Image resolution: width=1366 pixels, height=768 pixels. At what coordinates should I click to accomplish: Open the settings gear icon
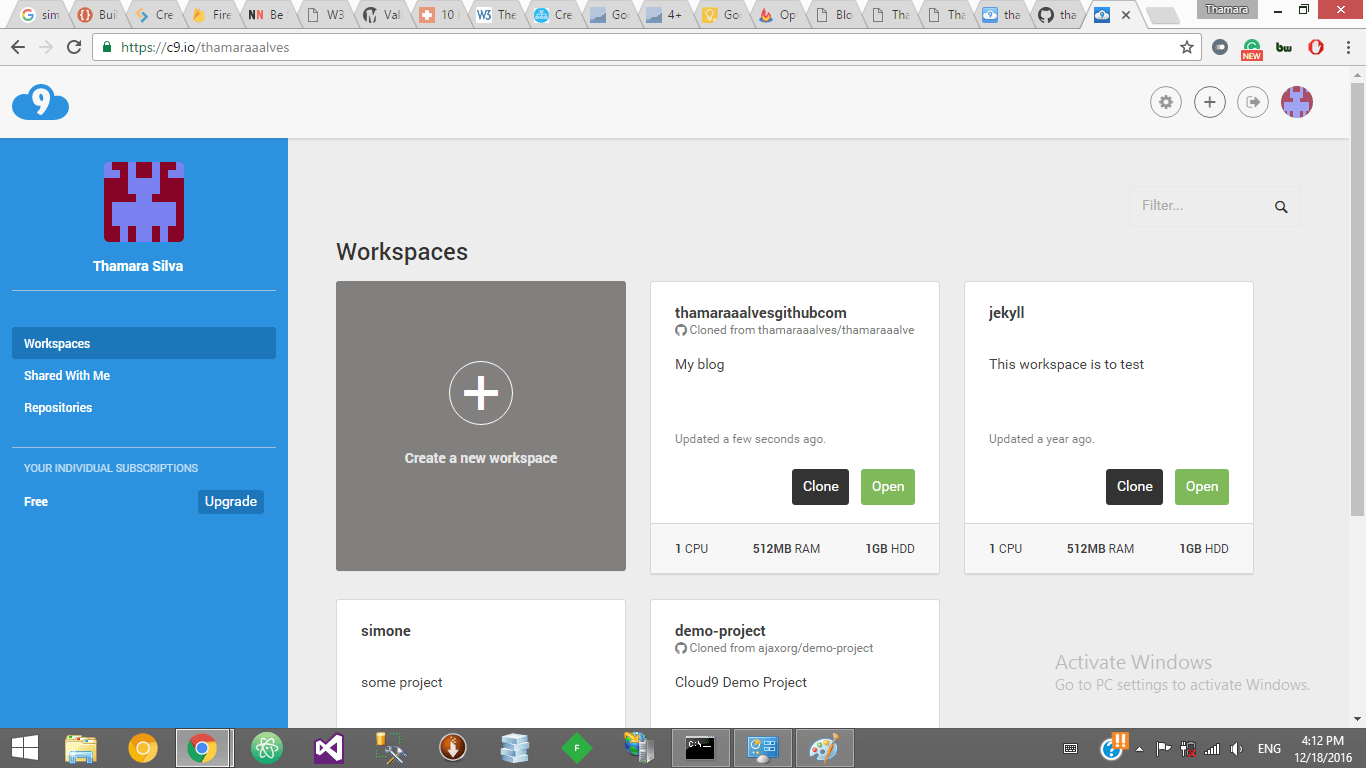[1165, 102]
